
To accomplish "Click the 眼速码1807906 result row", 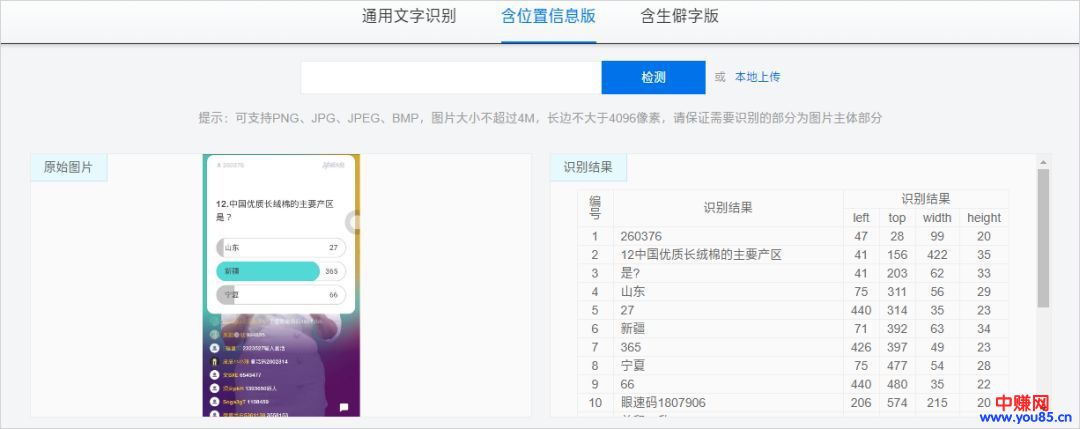I will (x=663, y=402).
